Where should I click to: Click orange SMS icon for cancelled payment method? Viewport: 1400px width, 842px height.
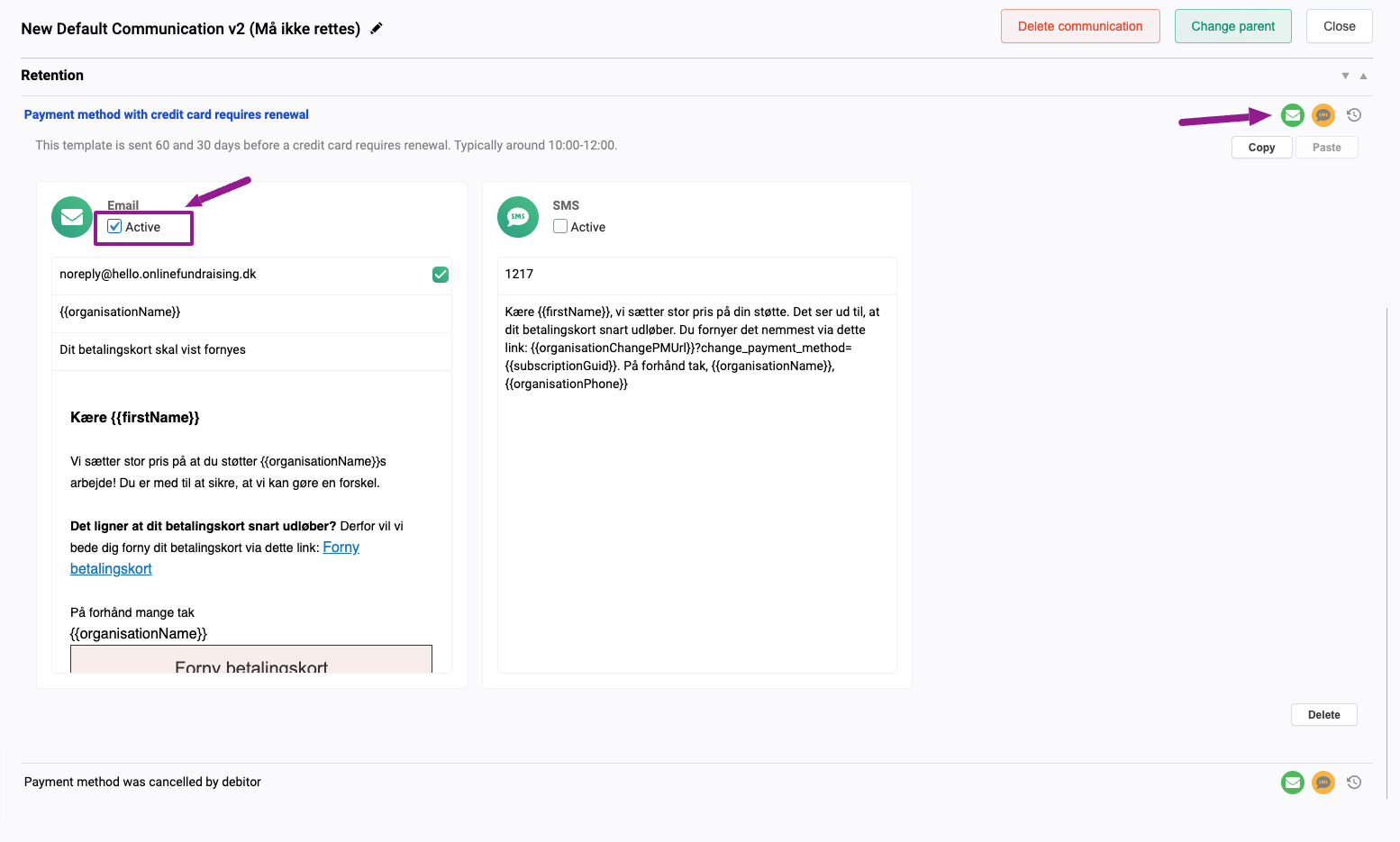click(1323, 783)
